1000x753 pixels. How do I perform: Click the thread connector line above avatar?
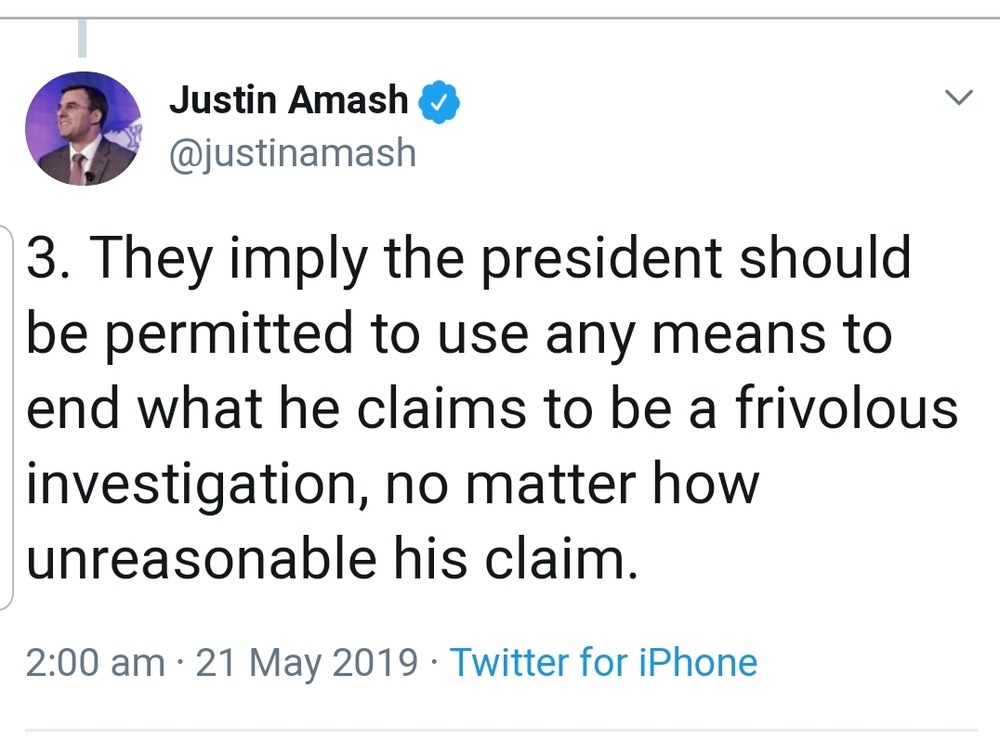coord(82,38)
